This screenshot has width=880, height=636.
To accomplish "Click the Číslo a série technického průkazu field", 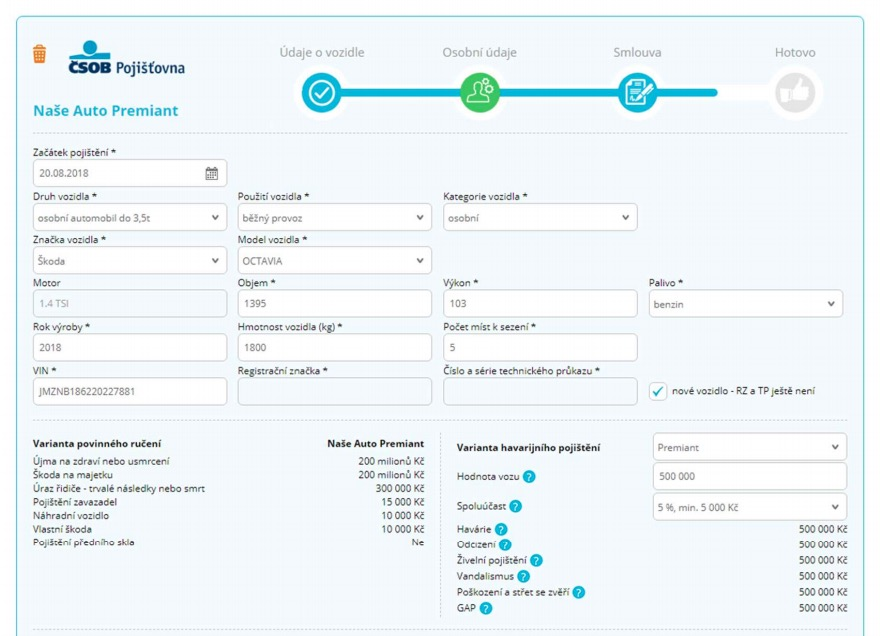I will tap(540, 391).
